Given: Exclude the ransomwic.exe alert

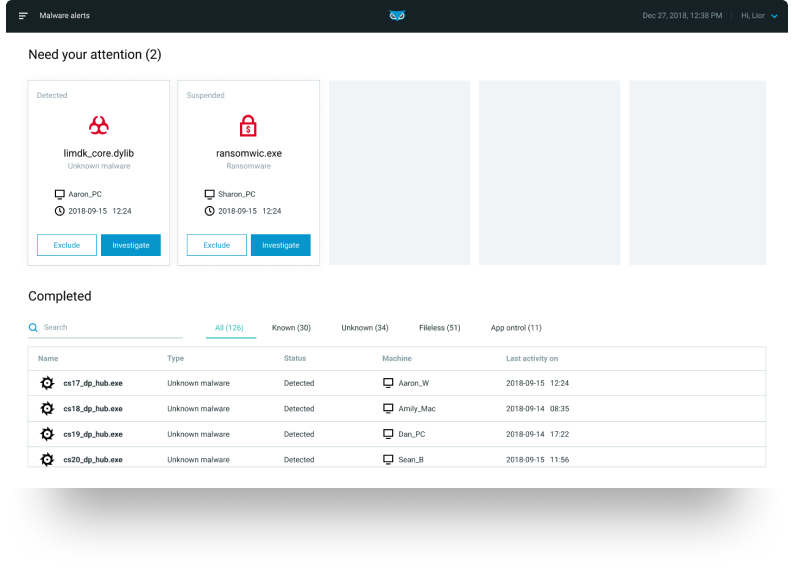Looking at the screenshot, I should (x=217, y=245).
